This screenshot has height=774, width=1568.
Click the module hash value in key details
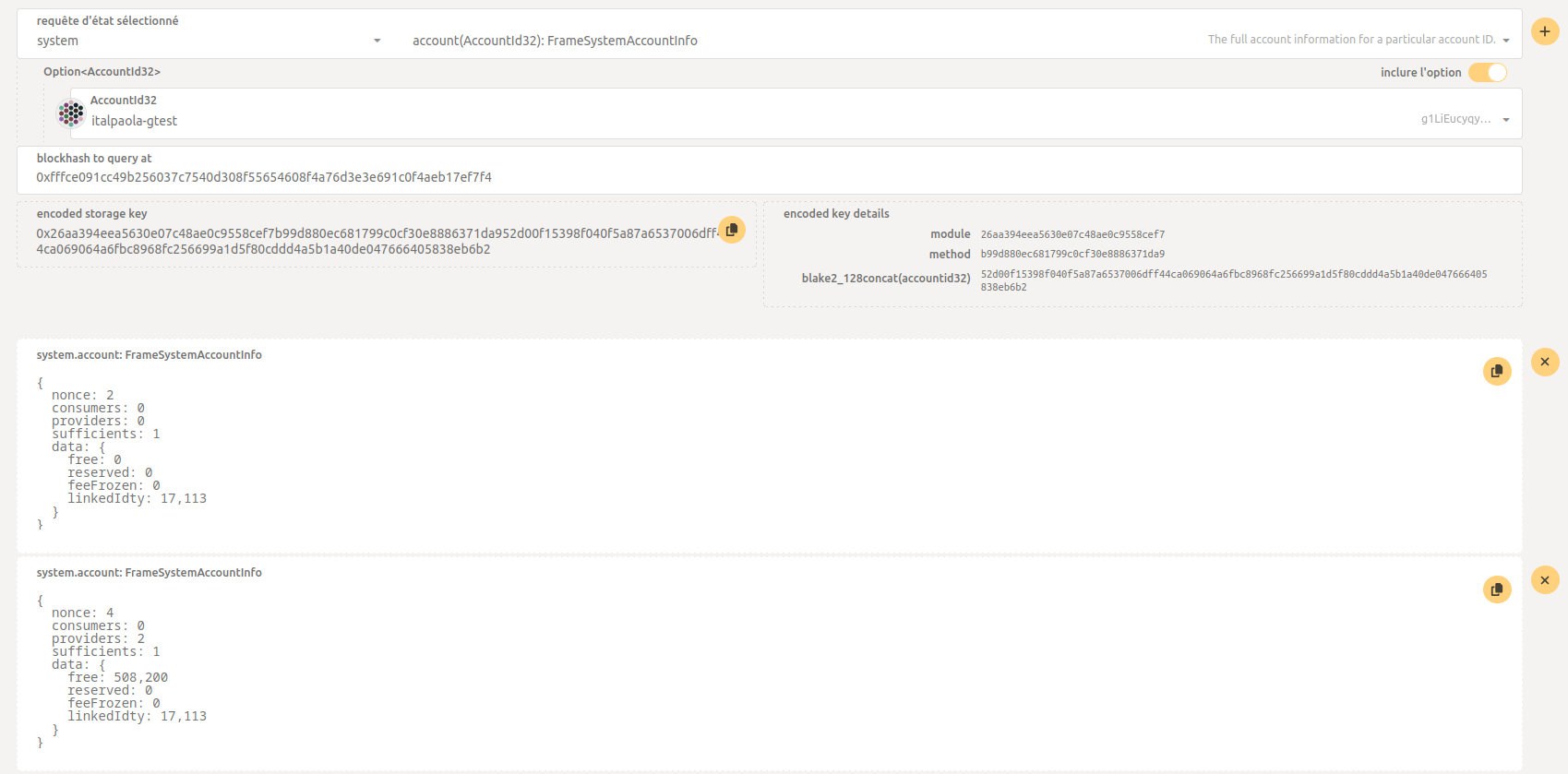pos(1071,234)
